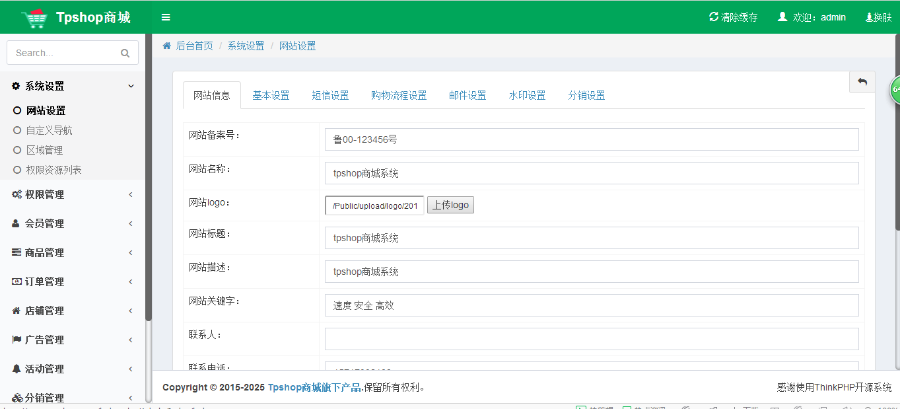This screenshot has height=409, width=900.
Task: Click the skin change icon
Action: pos(869,17)
